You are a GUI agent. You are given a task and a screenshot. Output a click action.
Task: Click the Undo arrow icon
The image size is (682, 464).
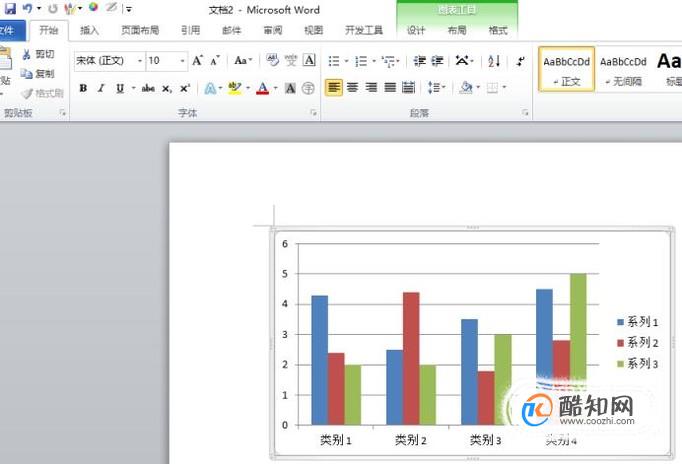tap(27, 8)
